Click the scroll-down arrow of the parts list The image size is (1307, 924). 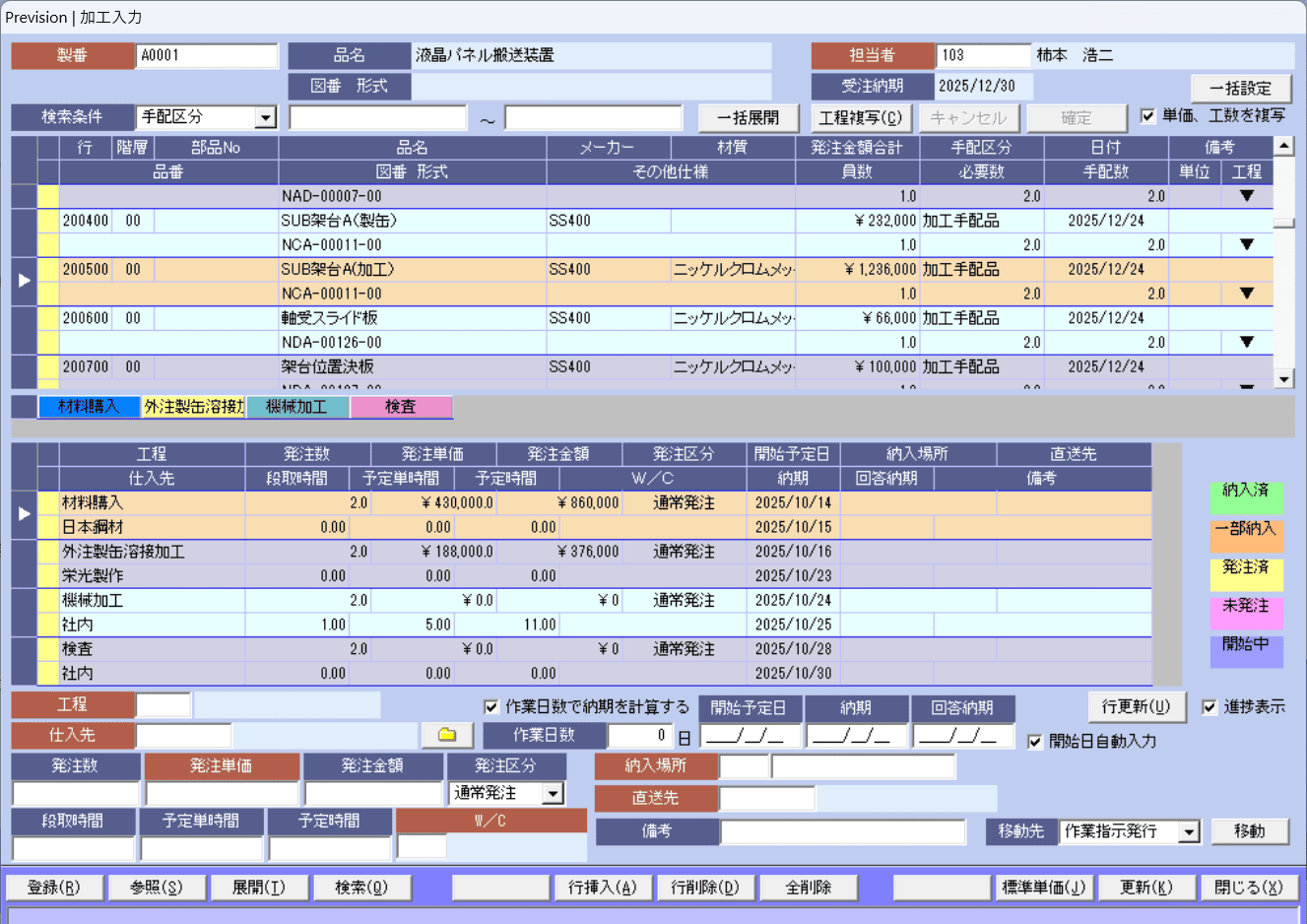(x=1283, y=379)
